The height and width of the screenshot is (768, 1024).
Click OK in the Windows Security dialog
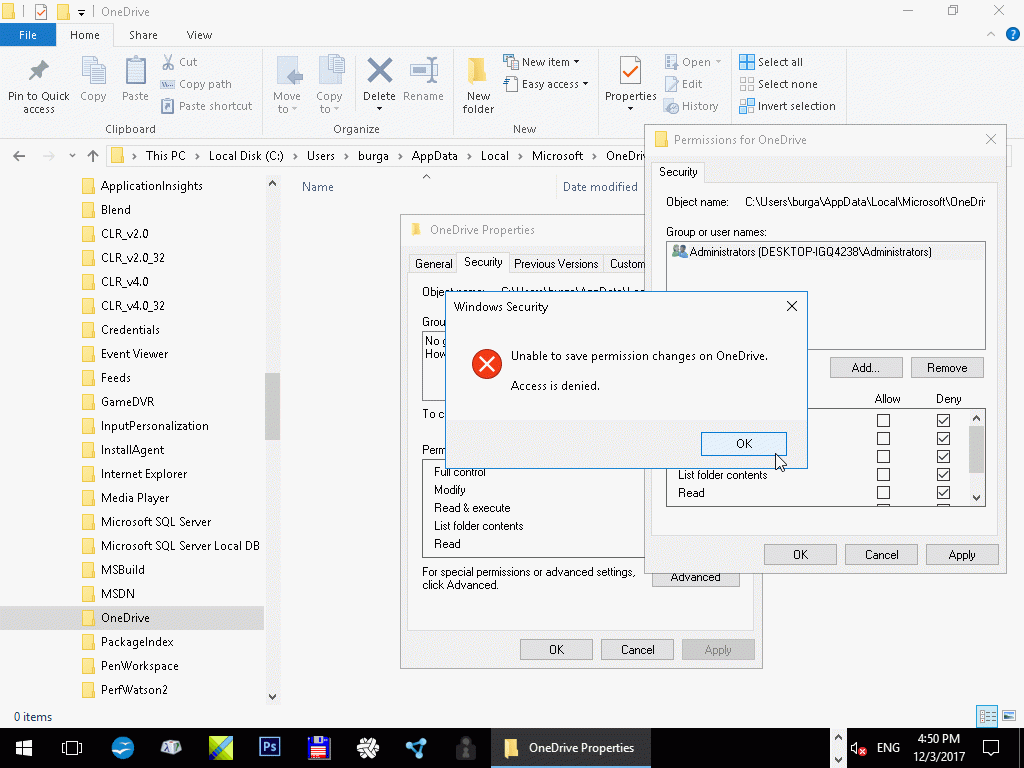(744, 443)
